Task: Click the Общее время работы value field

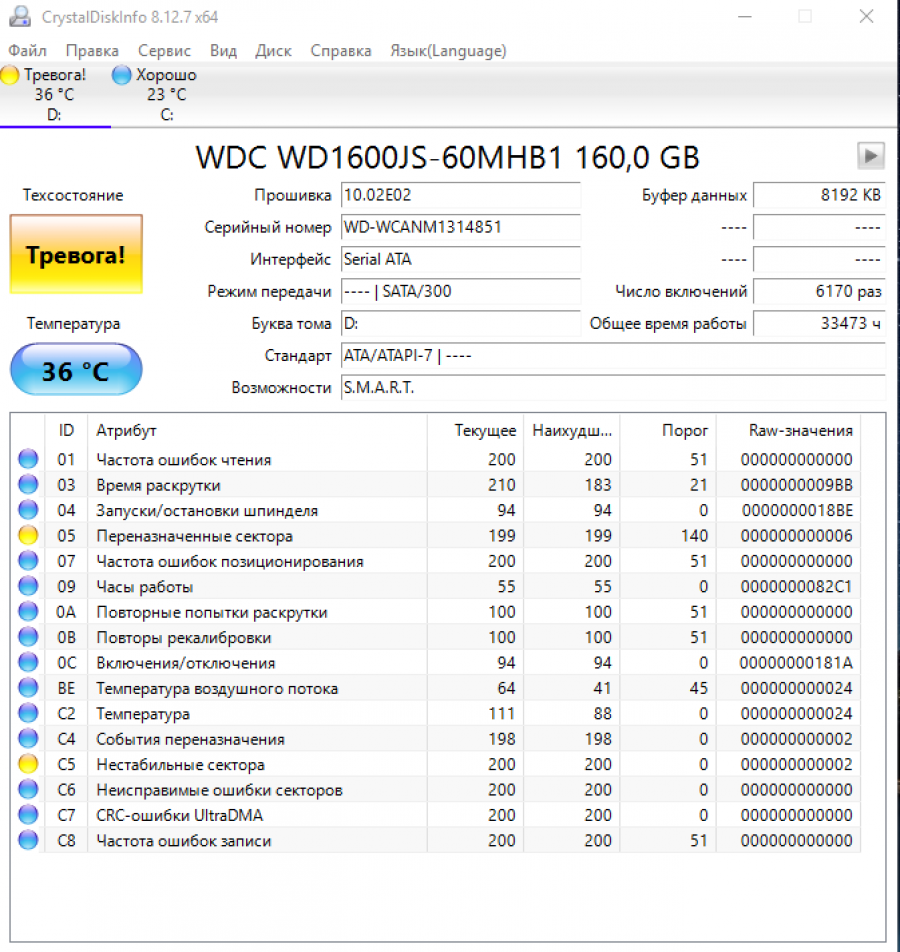Action: [818, 324]
